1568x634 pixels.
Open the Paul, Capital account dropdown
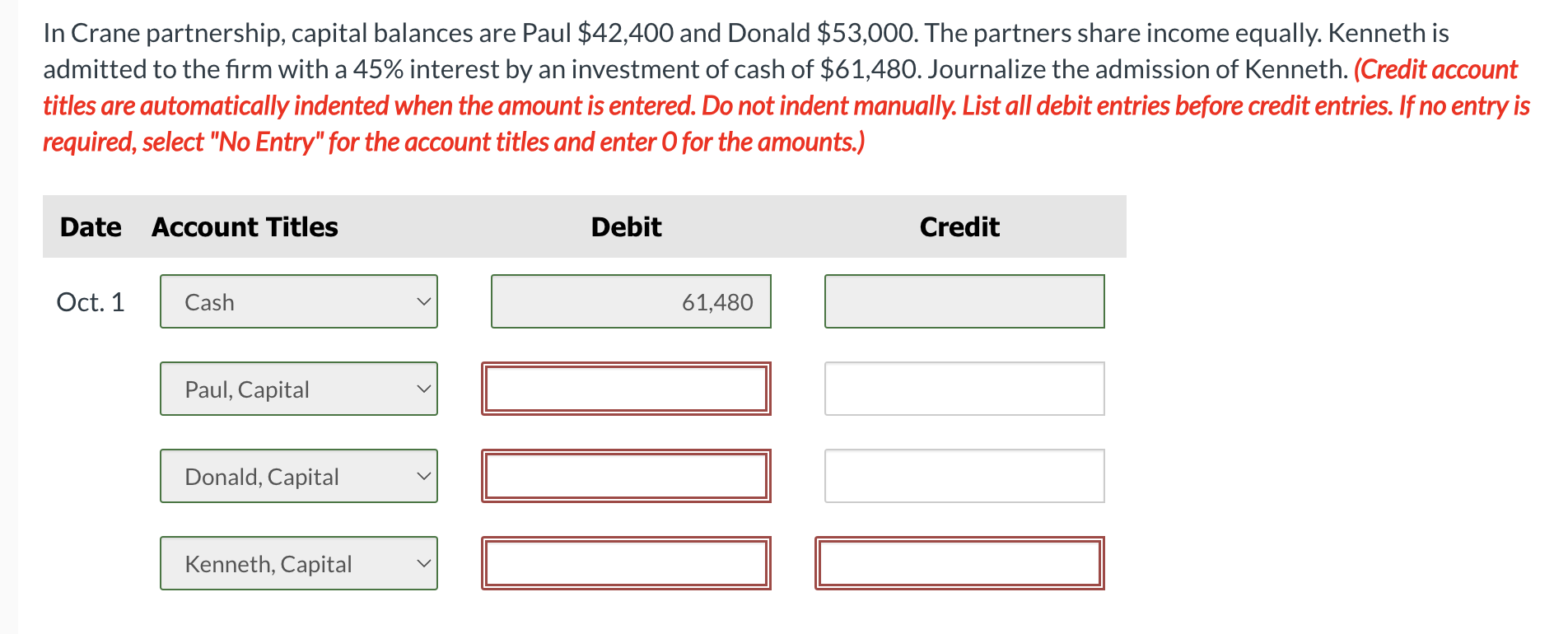(298, 389)
